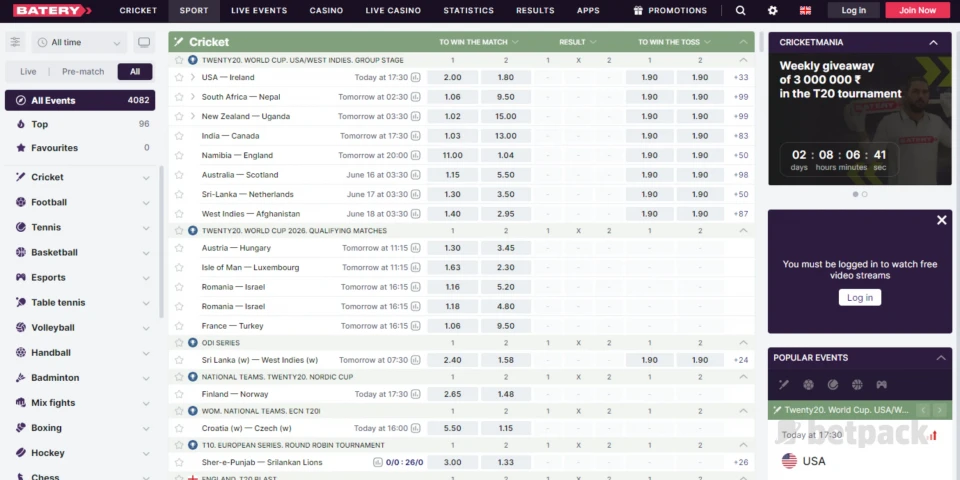The width and height of the screenshot is (960, 480).
Task: Bet on South Africa at odds 1.06
Action: click(x=452, y=97)
